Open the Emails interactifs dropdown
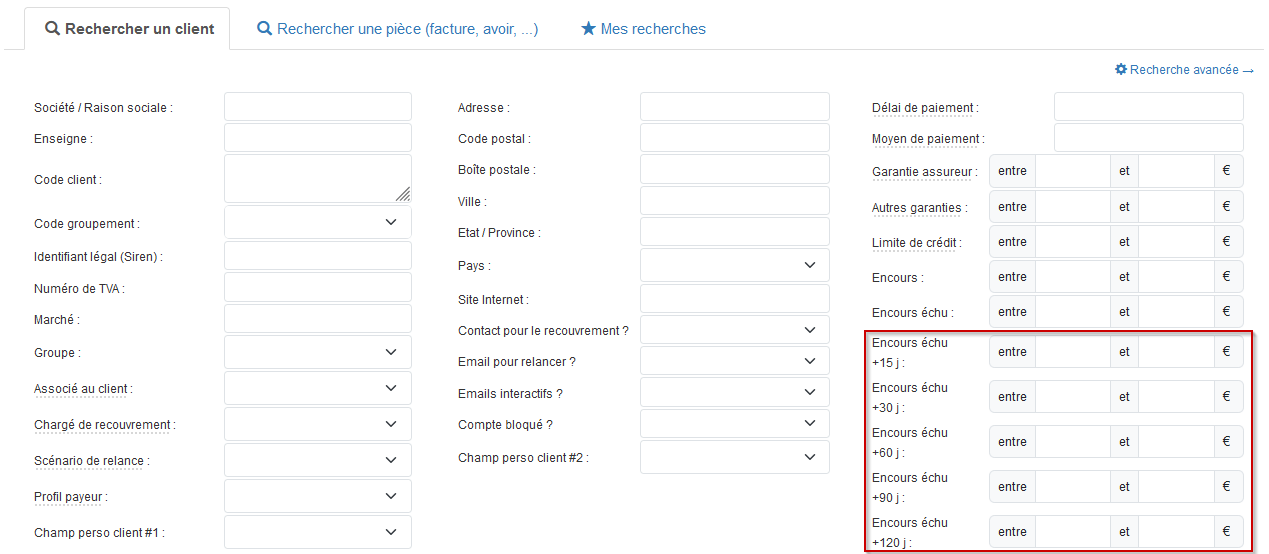Image resolution: width=1269 pixels, height=554 pixels. [734, 393]
